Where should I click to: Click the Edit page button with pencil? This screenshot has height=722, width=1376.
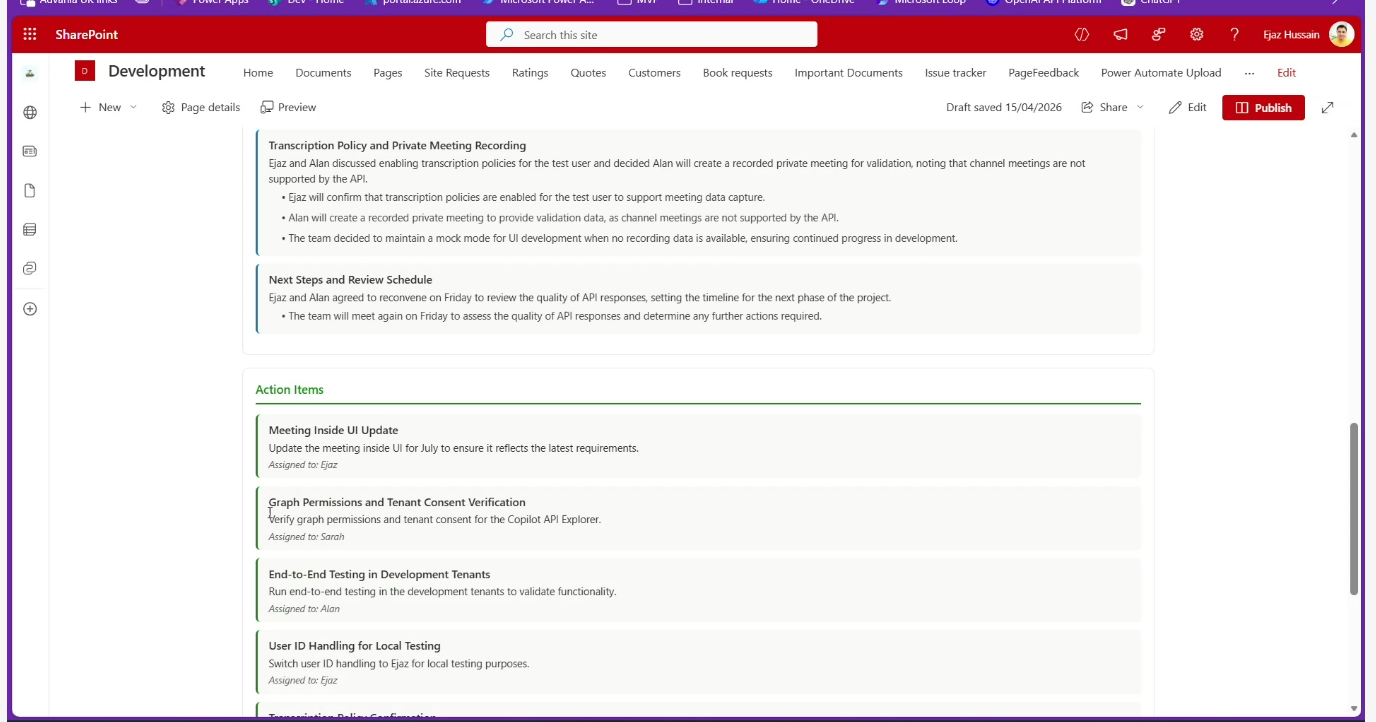coord(1188,107)
